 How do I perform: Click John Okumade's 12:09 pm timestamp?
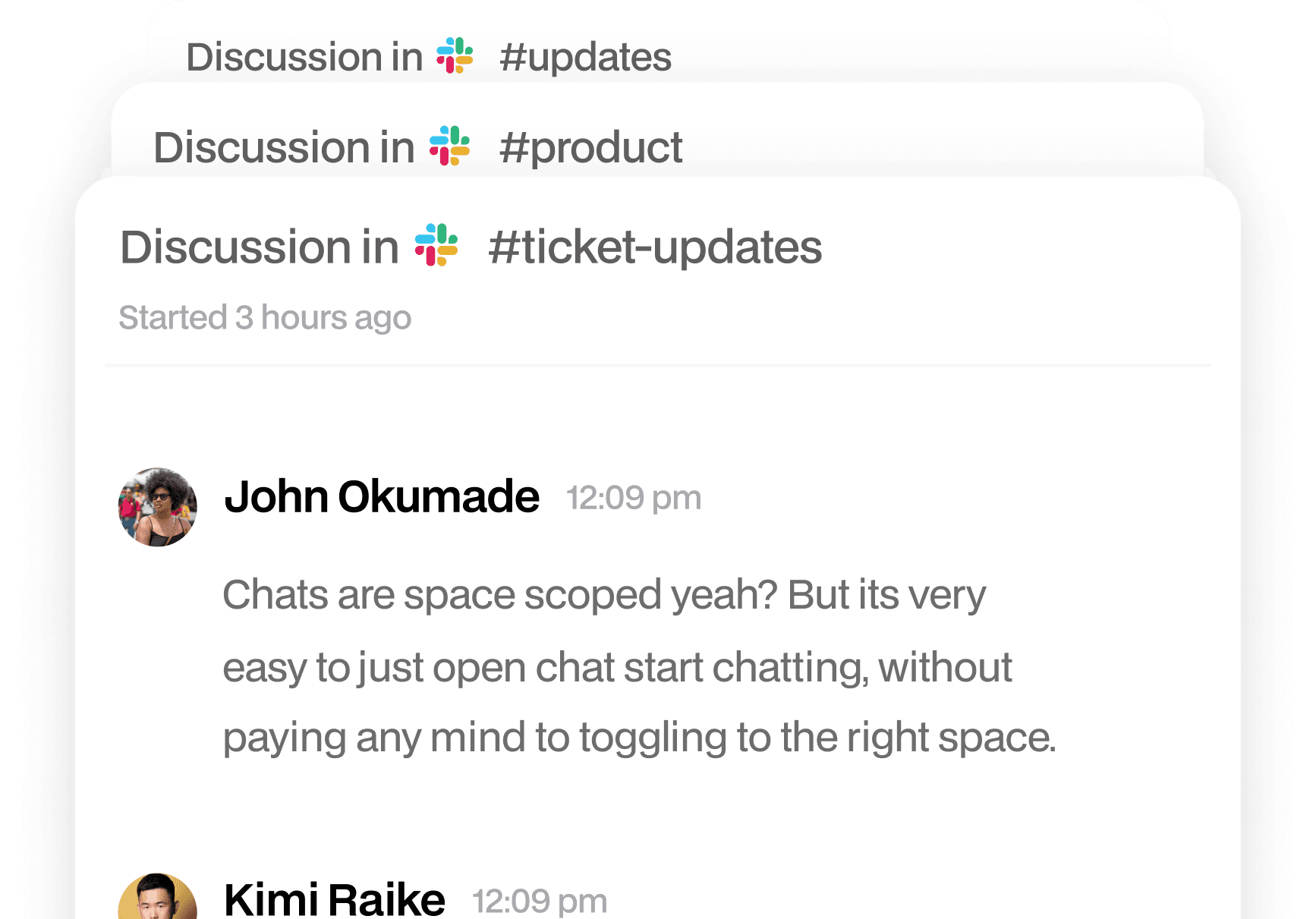(634, 498)
